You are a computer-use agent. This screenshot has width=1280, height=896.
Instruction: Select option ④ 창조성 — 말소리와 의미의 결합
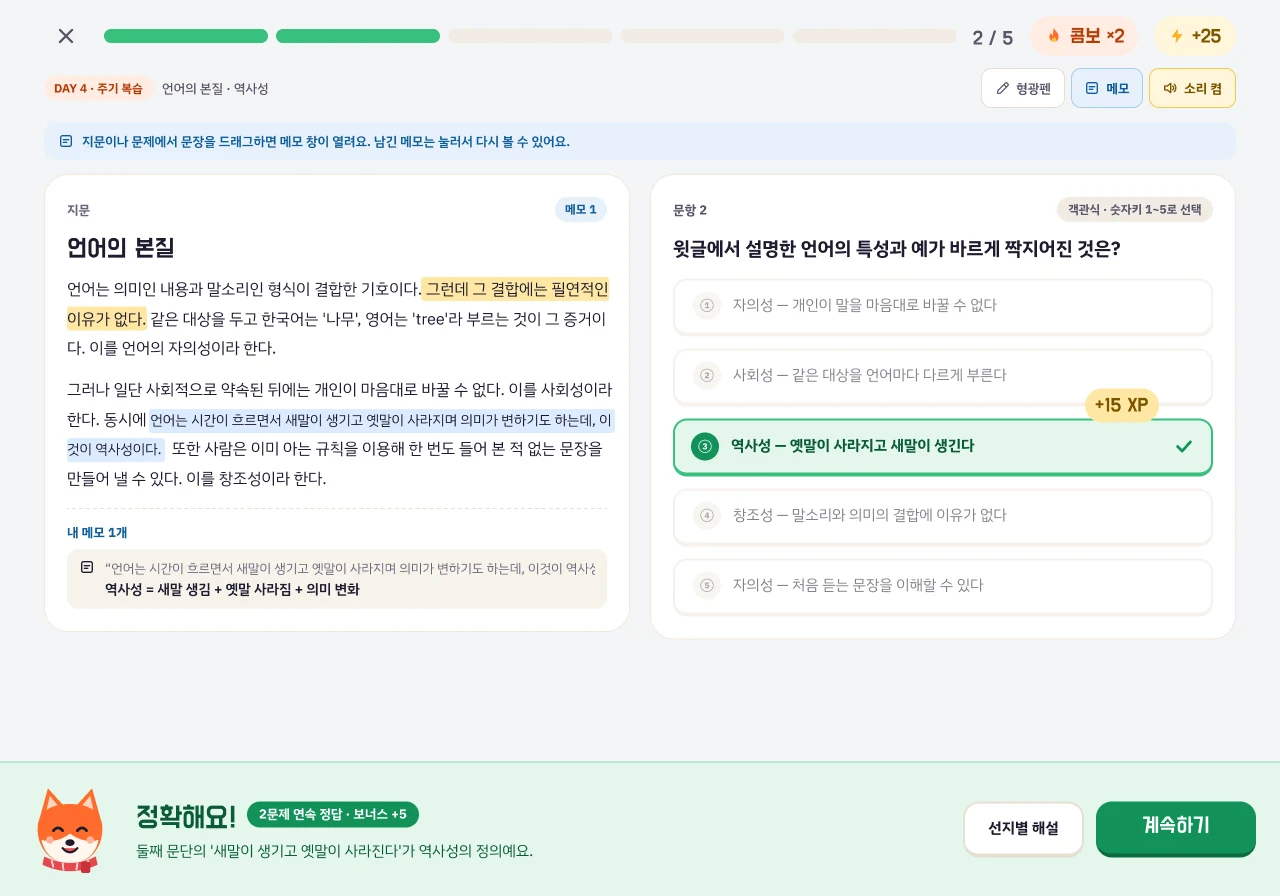point(943,516)
